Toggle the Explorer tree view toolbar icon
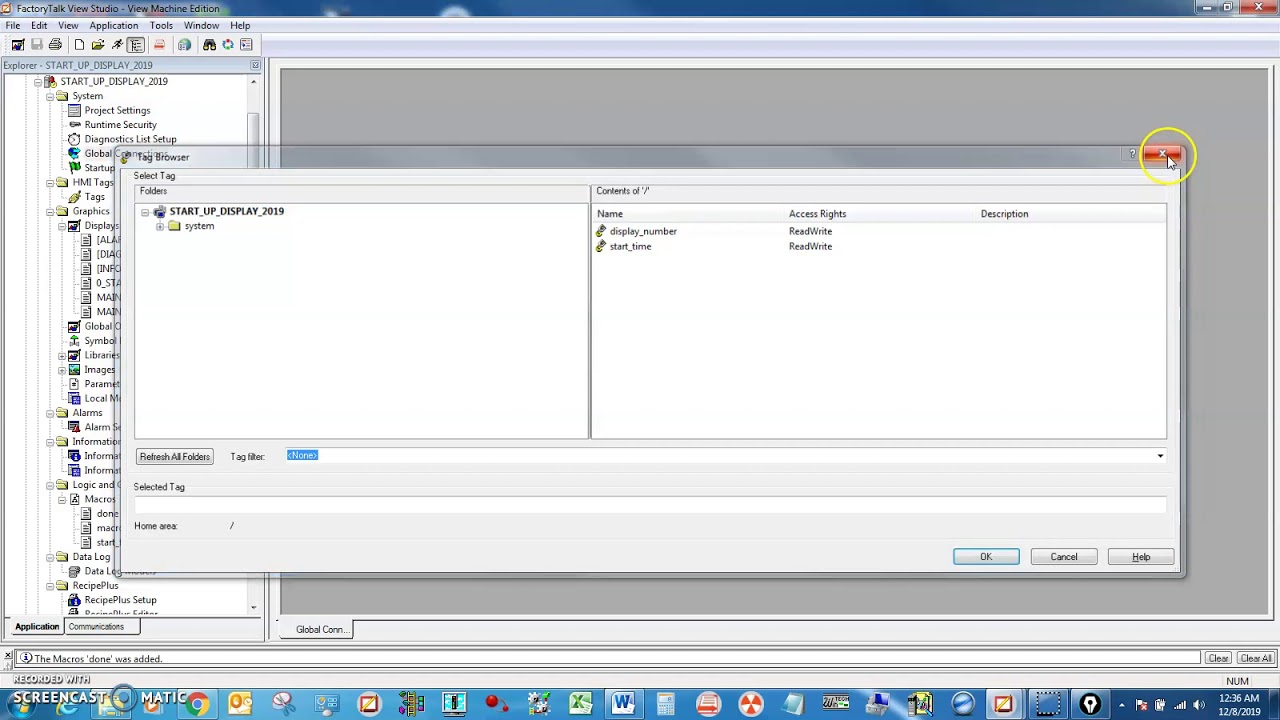 (136, 44)
